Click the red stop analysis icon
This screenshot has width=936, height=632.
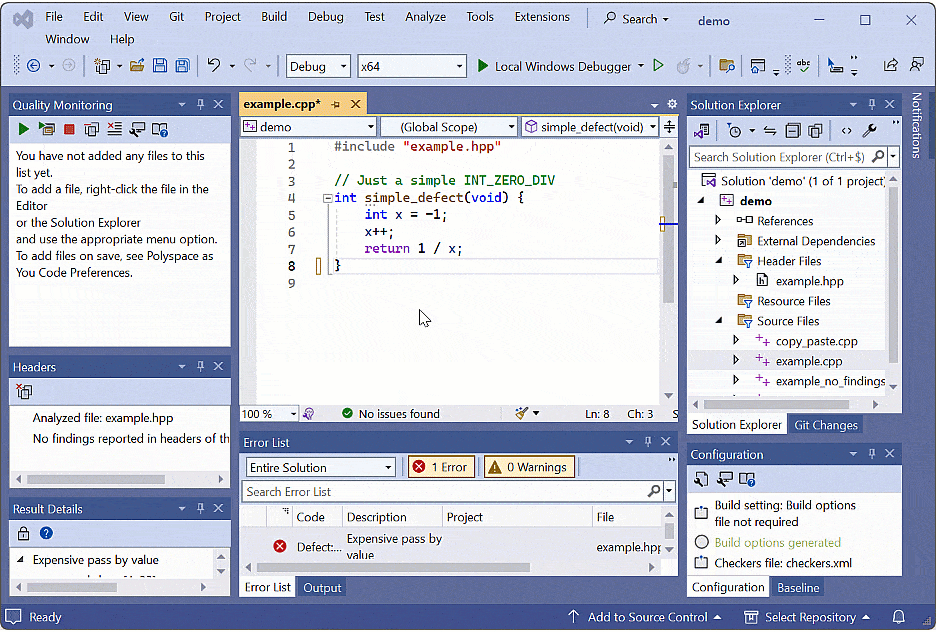click(69, 129)
